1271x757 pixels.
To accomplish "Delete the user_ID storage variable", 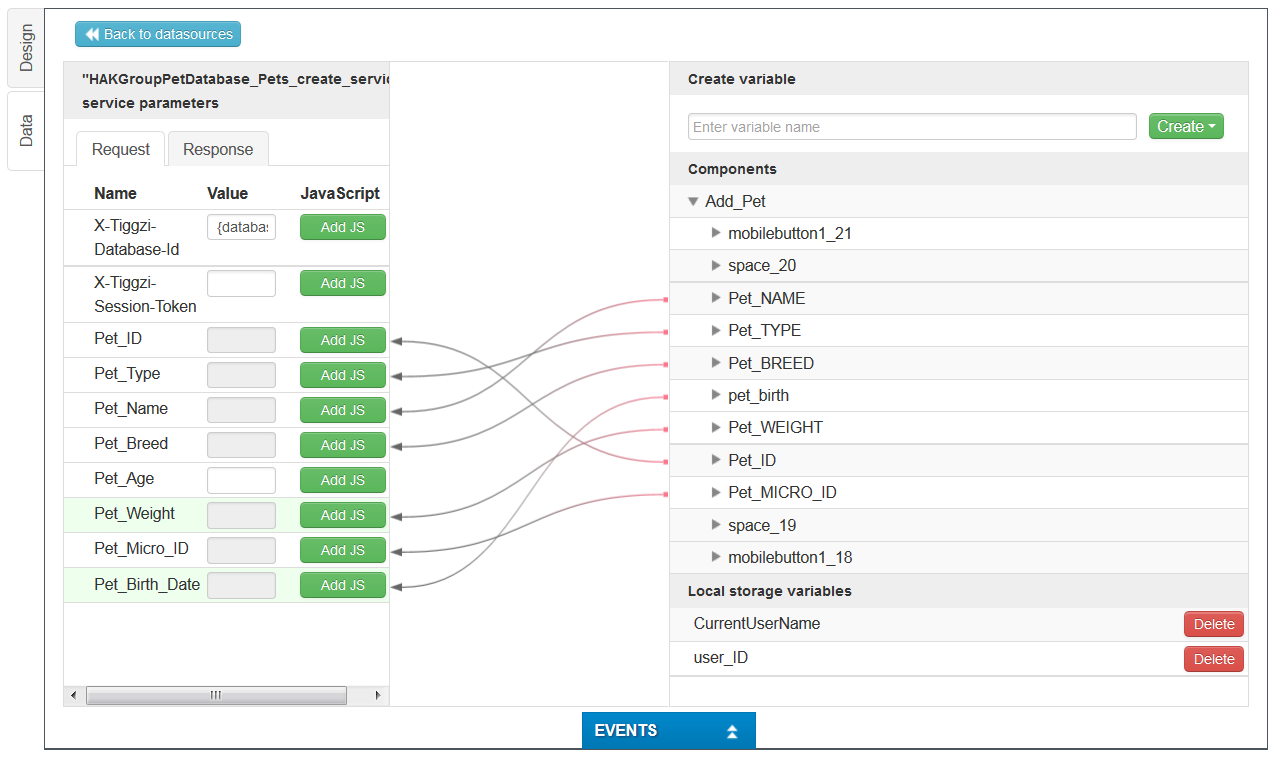I will click(1213, 659).
